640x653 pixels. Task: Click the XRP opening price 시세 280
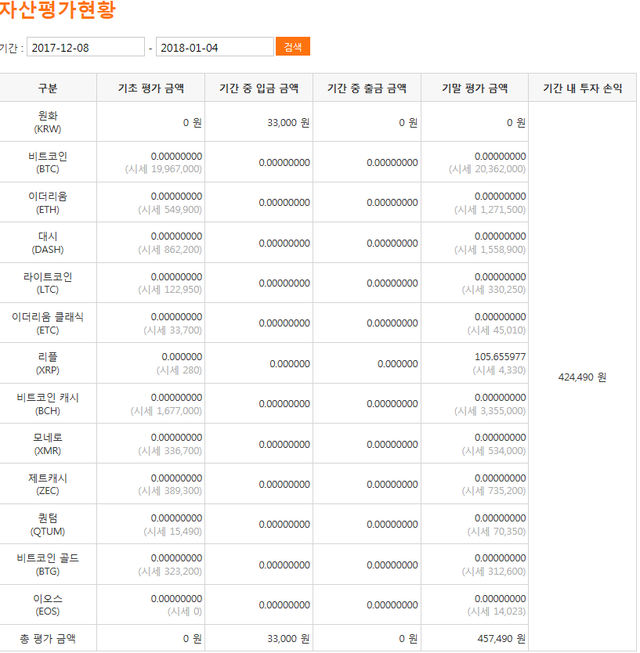179,370
